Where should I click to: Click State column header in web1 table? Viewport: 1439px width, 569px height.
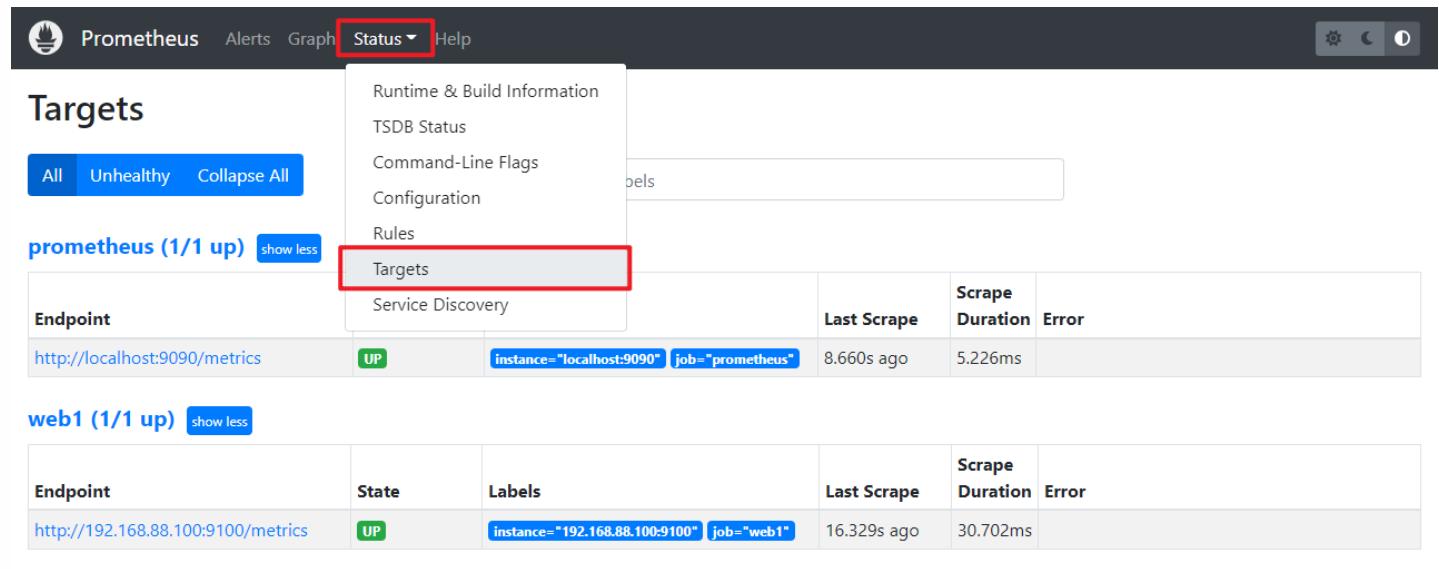(x=379, y=491)
